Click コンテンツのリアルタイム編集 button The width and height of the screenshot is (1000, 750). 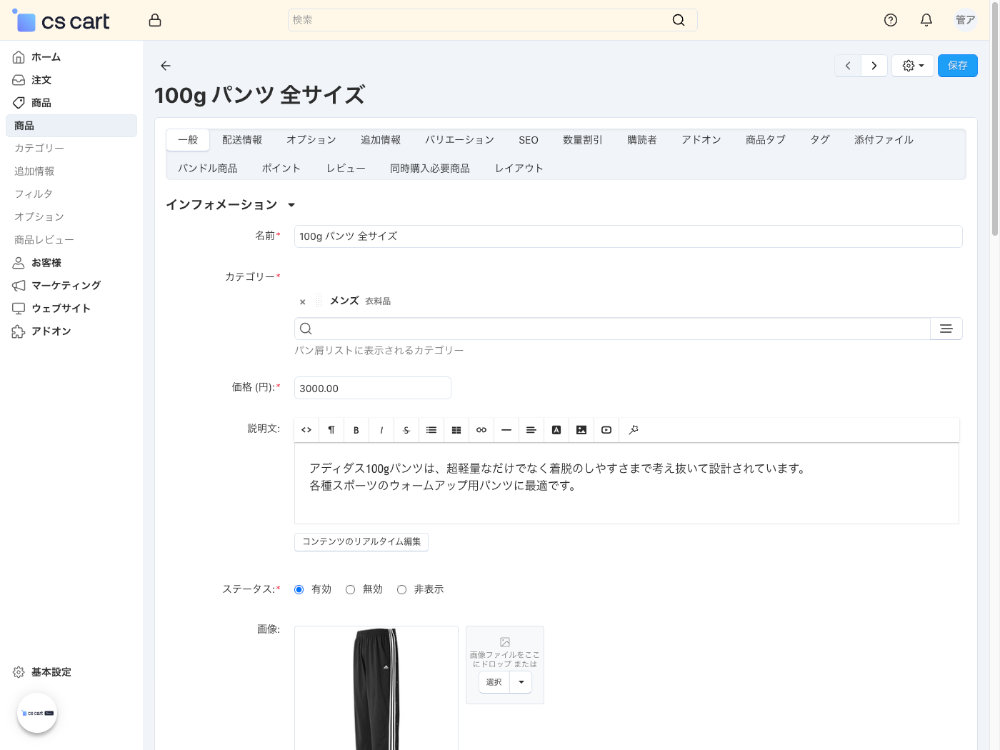coord(361,541)
